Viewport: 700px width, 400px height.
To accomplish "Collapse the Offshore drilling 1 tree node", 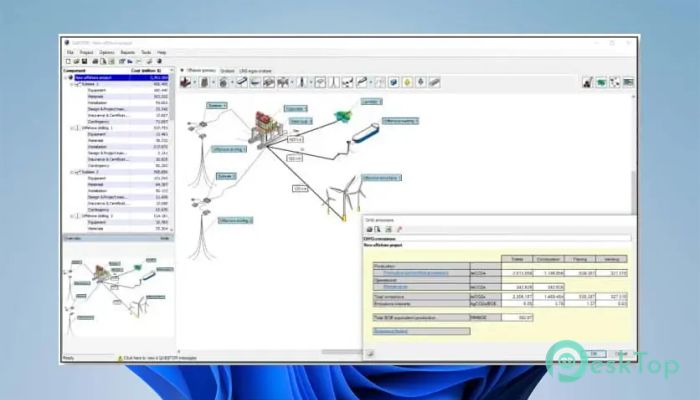I will tap(72, 129).
